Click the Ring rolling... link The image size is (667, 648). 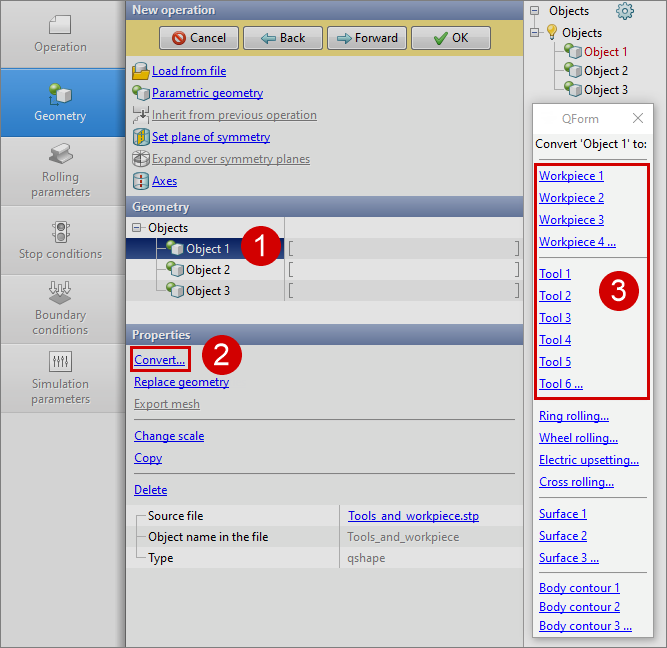point(573,416)
